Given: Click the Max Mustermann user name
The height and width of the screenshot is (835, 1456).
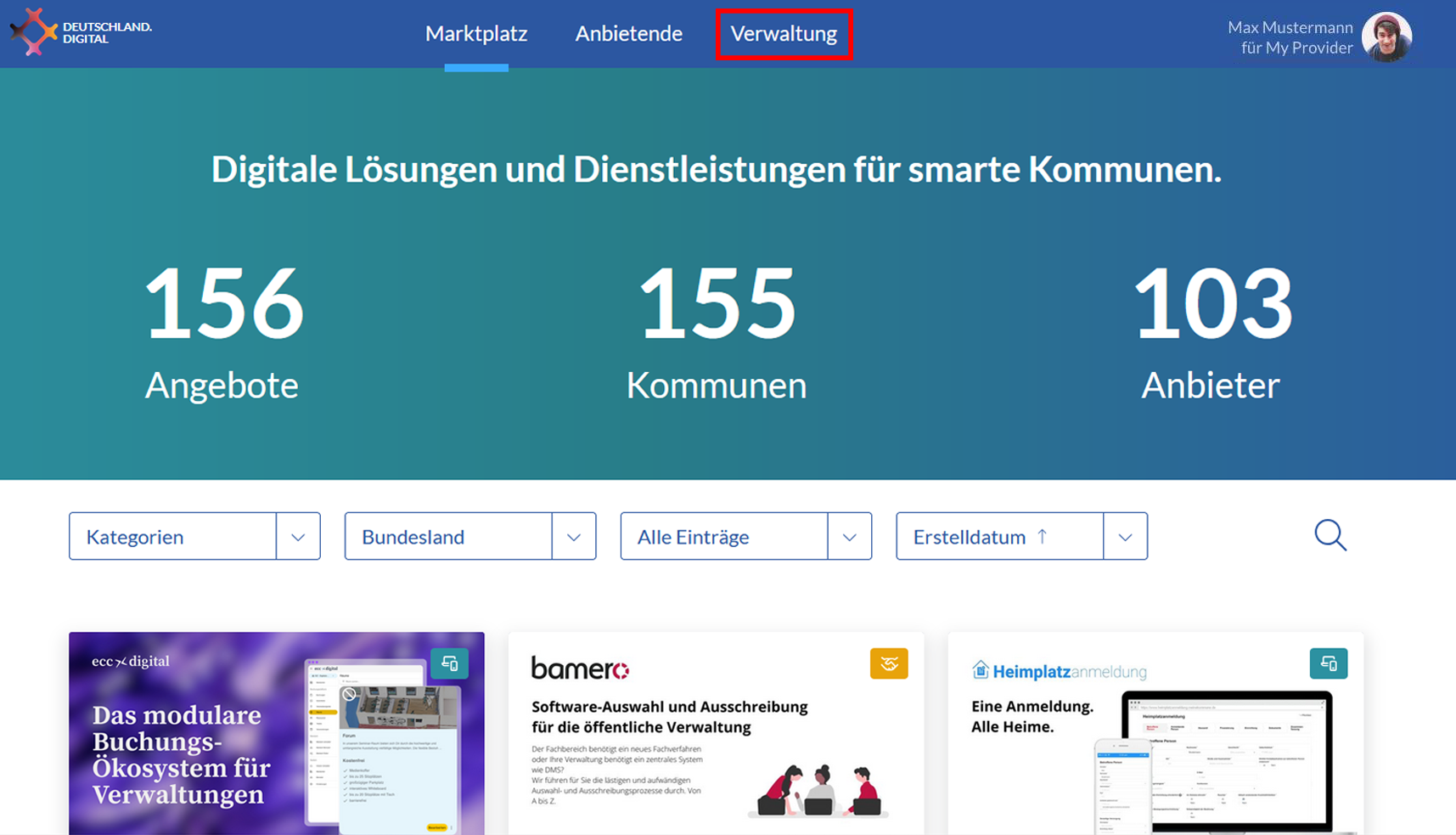Looking at the screenshot, I should point(1290,27).
